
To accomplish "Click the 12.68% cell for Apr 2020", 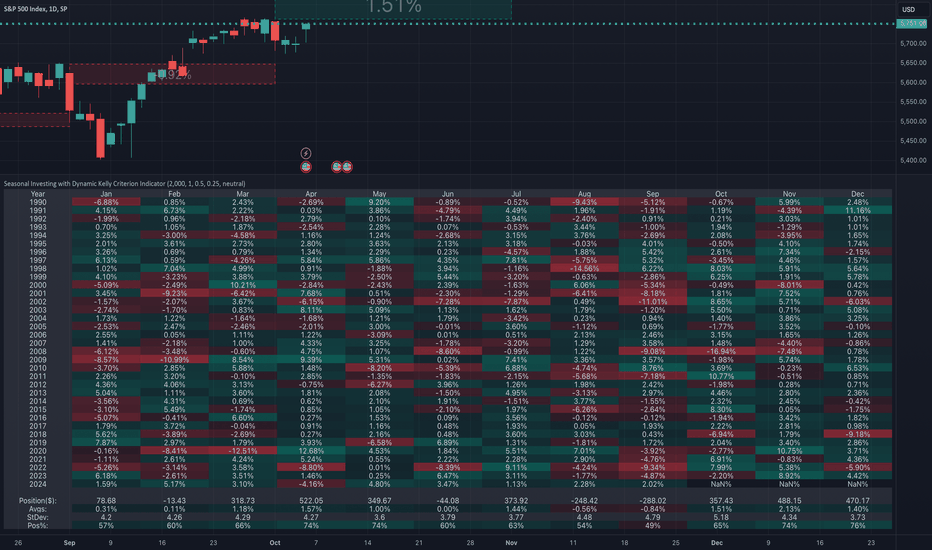I will coord(311,451).
